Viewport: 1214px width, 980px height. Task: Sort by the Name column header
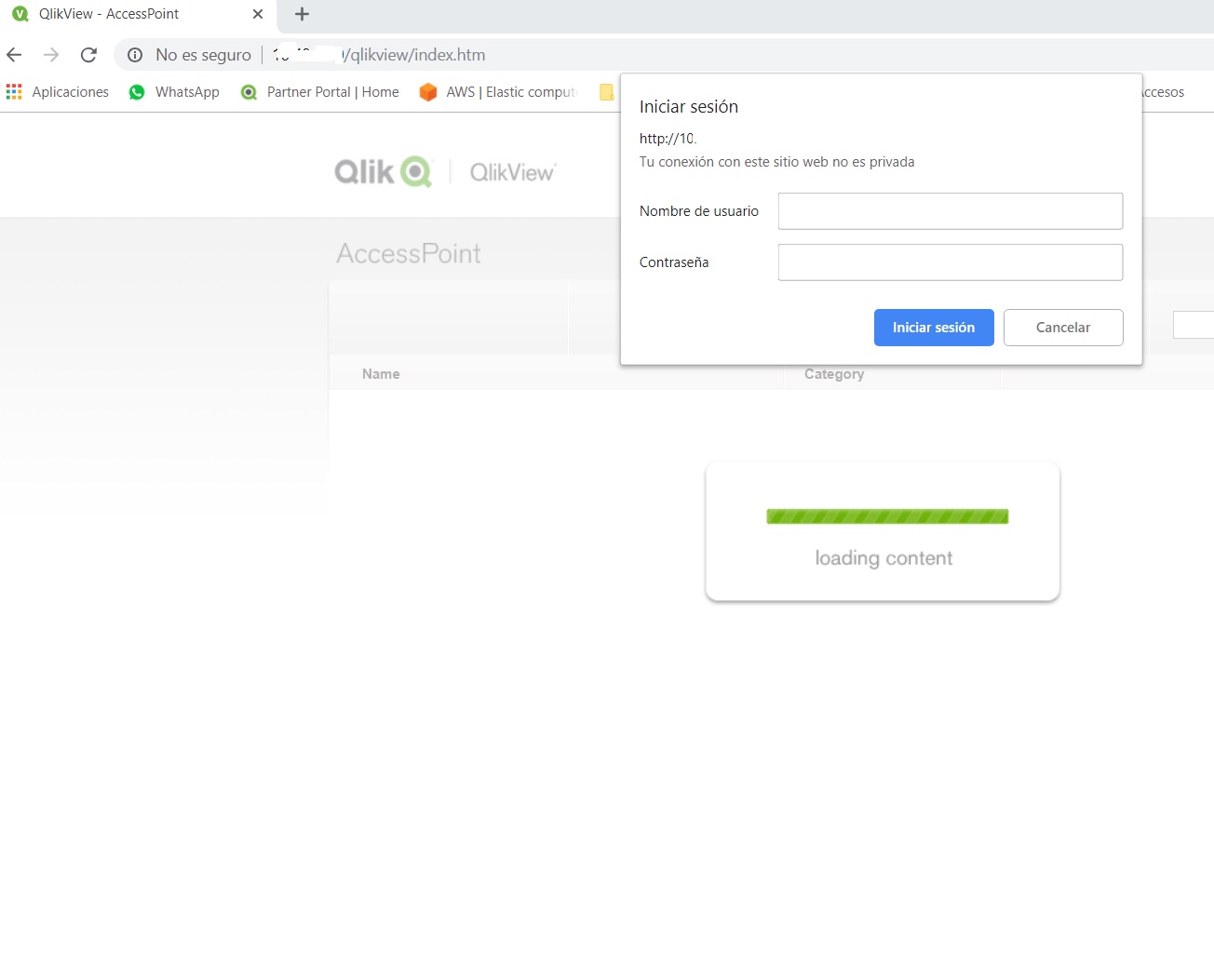tap(381, 373)
